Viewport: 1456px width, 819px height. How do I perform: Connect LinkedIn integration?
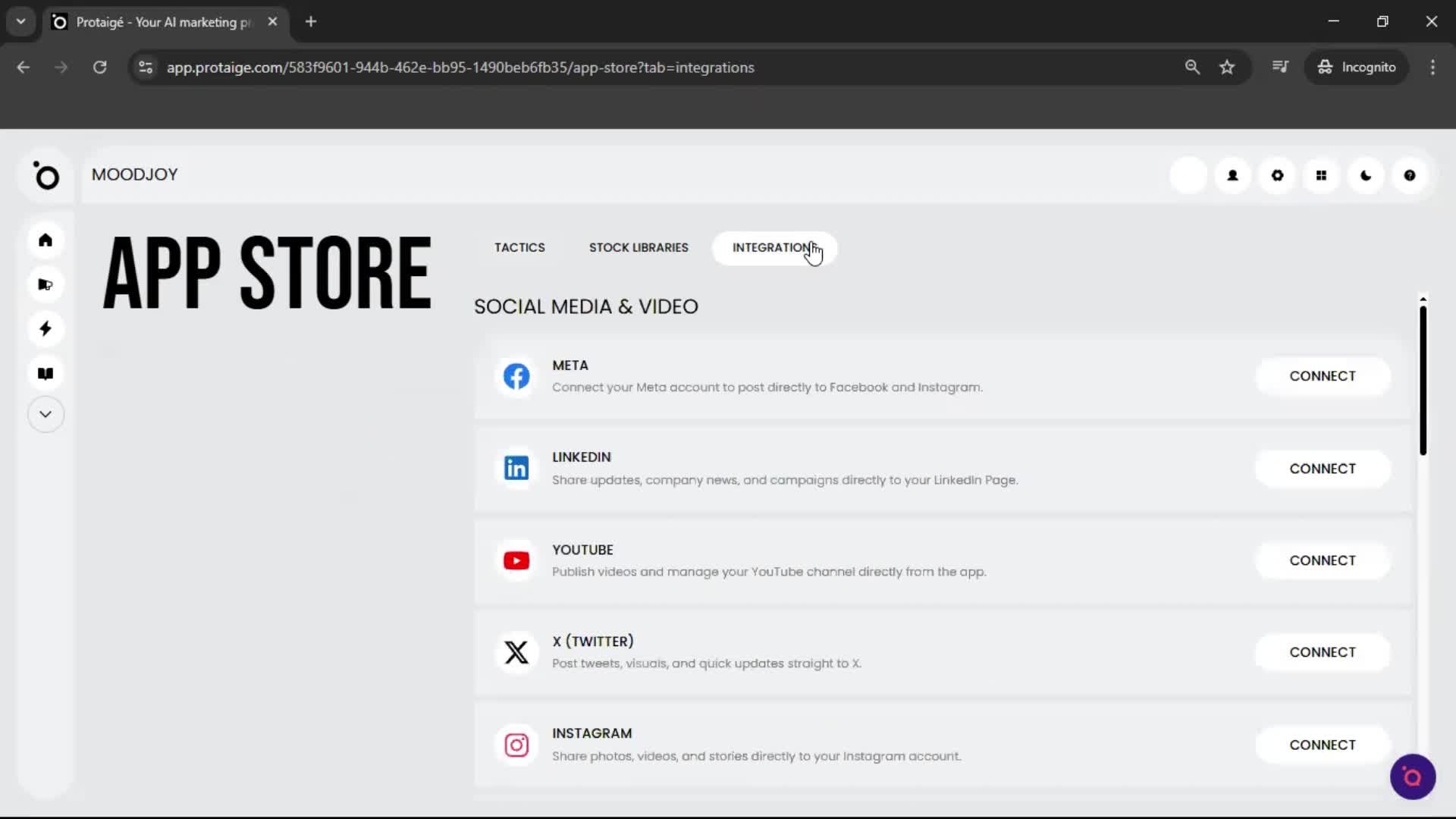click(x=1323, y=468)
